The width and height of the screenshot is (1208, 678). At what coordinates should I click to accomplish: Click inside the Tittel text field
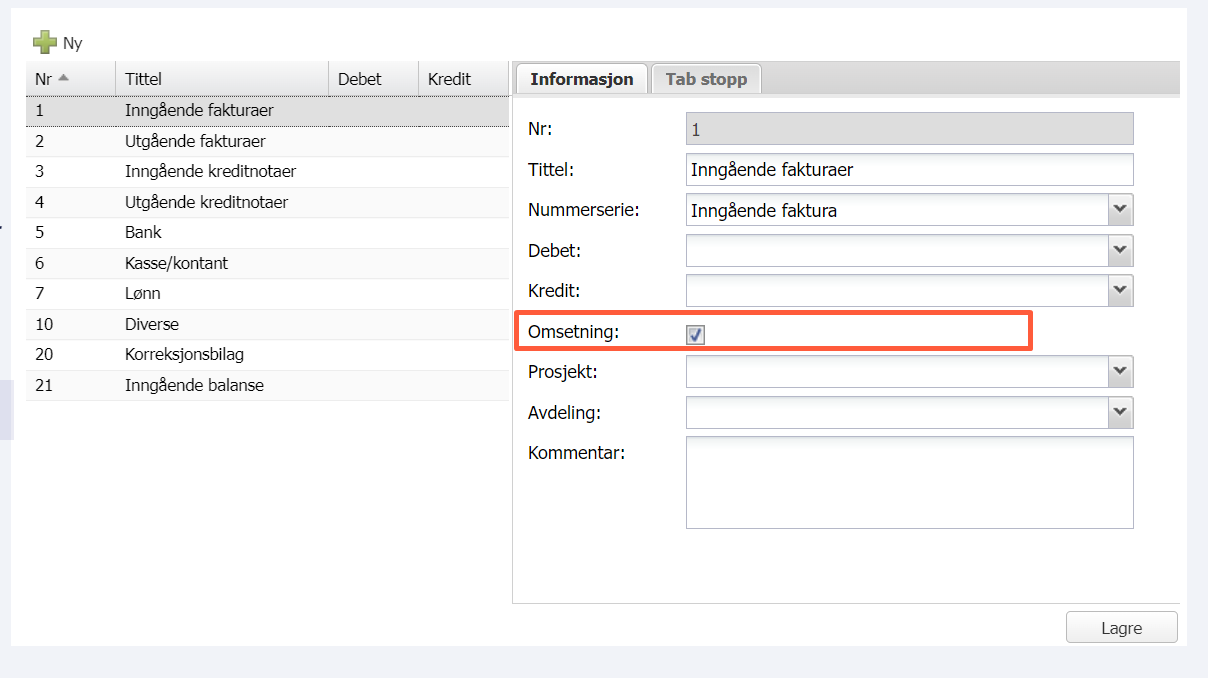click(x=909, y=170)
